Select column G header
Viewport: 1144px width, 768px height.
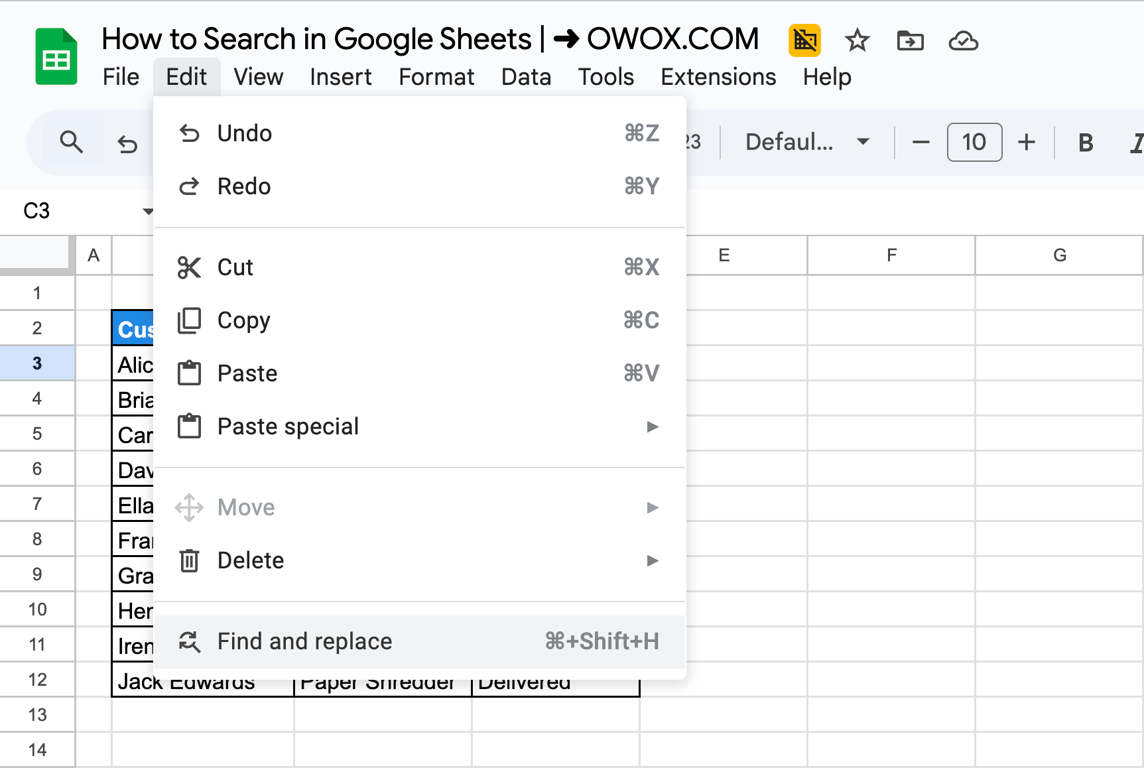[x=1059, y=255]
